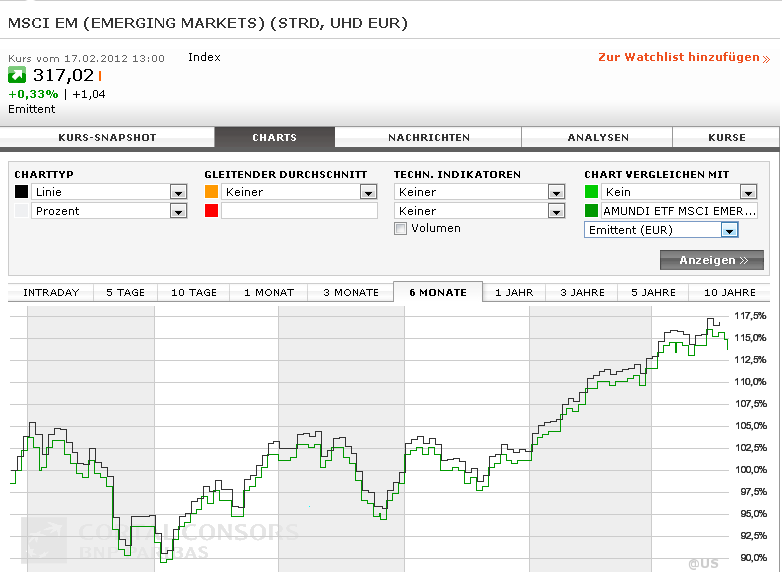Expand the Emittent (EUR) dropdown

point(729,230)
